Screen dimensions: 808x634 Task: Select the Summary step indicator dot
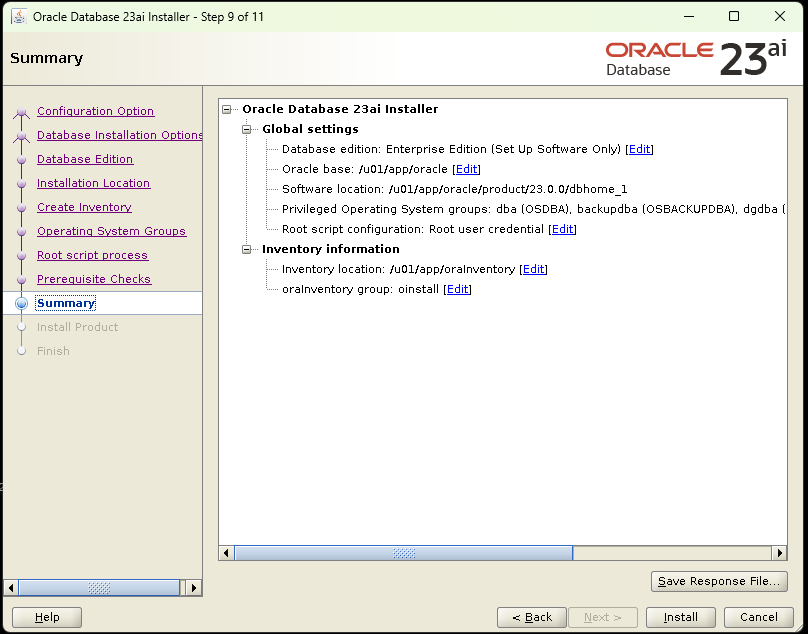[x=22, y=303]
